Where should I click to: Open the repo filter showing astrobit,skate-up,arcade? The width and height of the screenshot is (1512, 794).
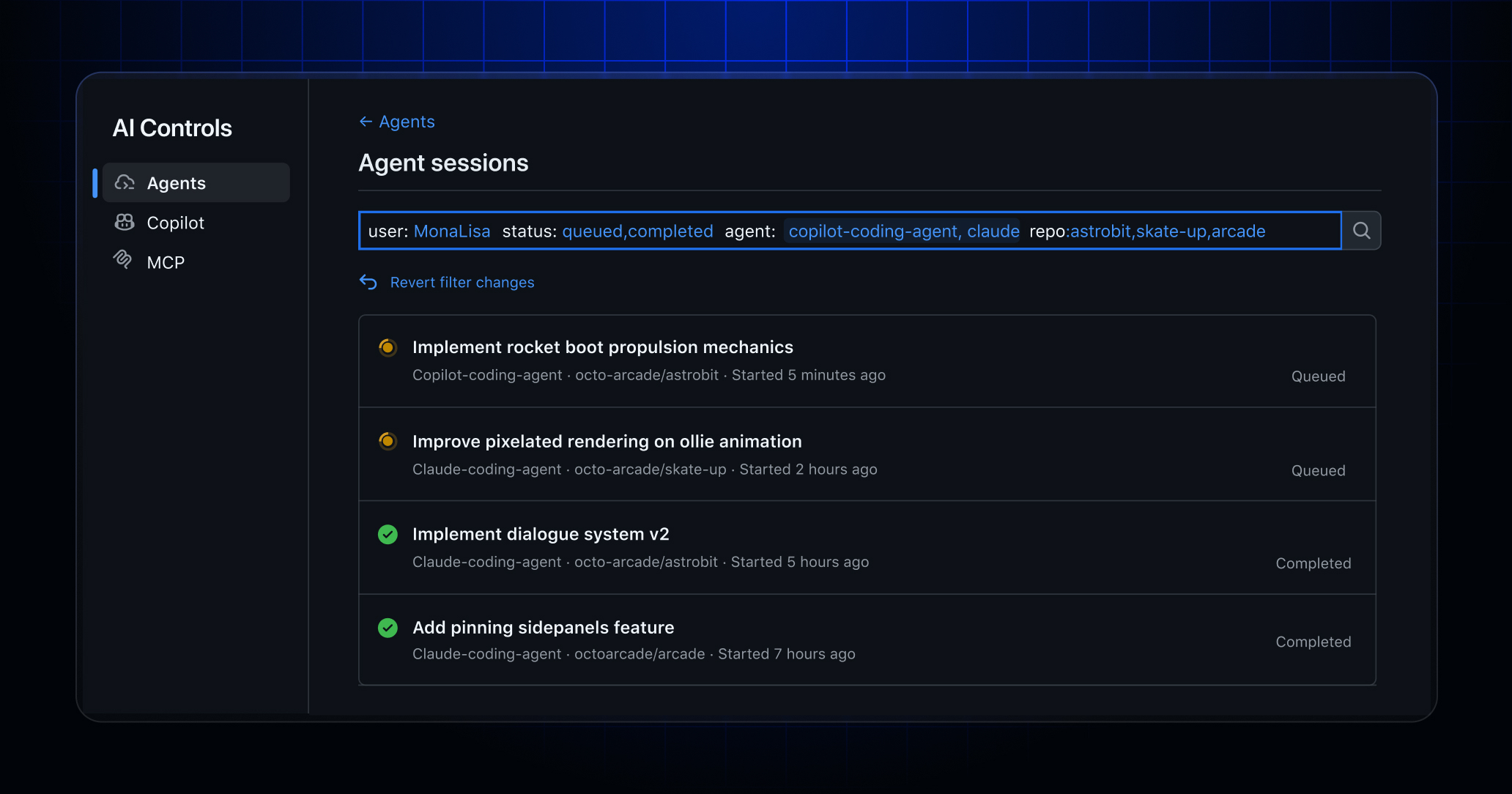coord(1168,231)
